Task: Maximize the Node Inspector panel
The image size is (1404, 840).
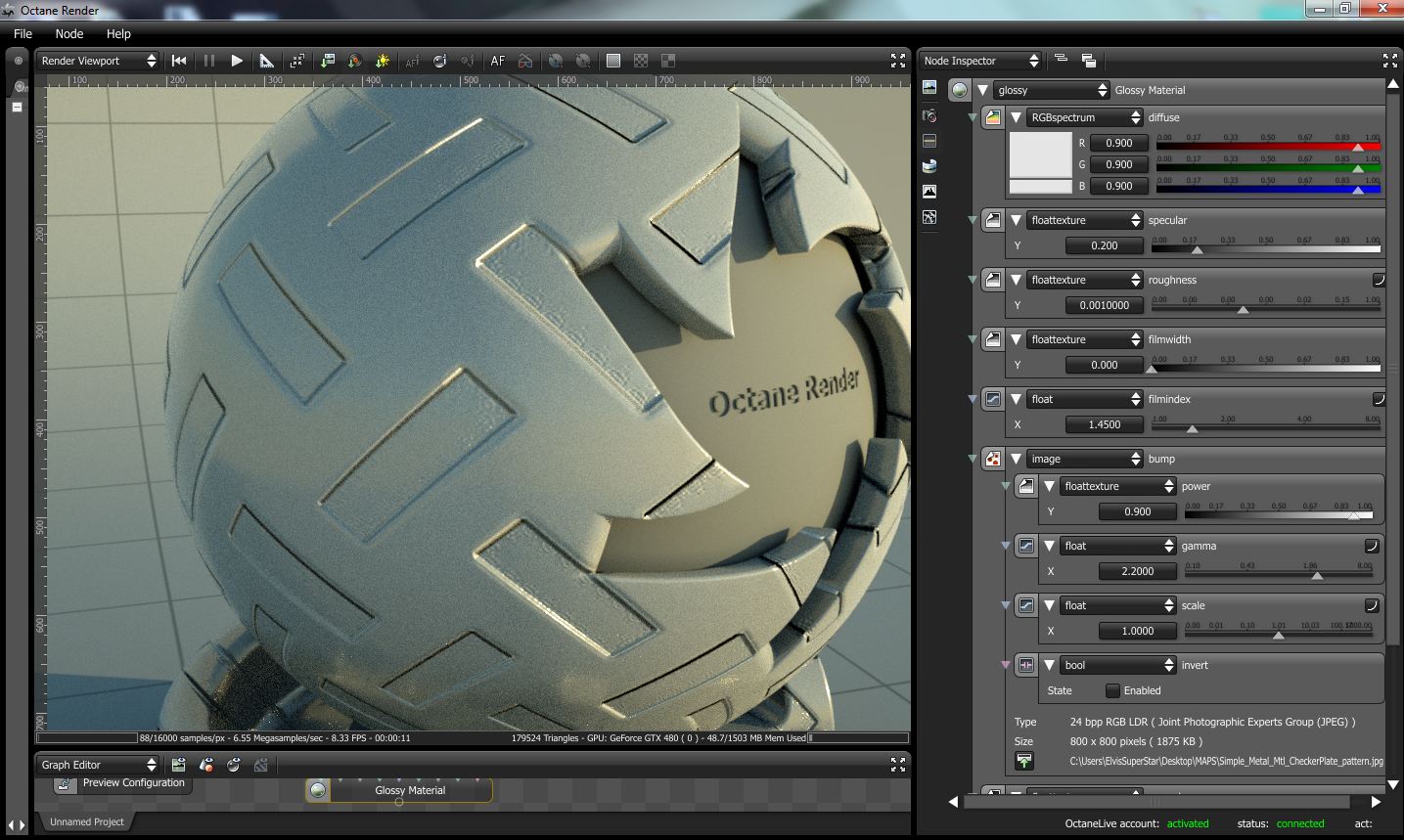Action: (1390, 61)
